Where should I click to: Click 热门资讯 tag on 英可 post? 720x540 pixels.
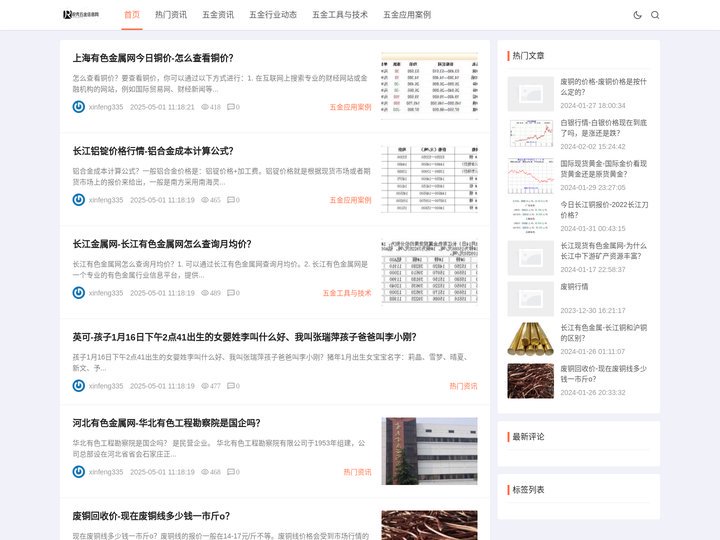(x=463, y=386)
